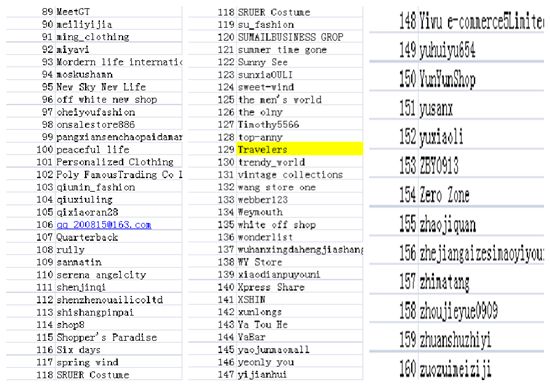Select the yellow highlighted Travelers cell
This screenshot has height=386, width=550.
click(300, 149)
